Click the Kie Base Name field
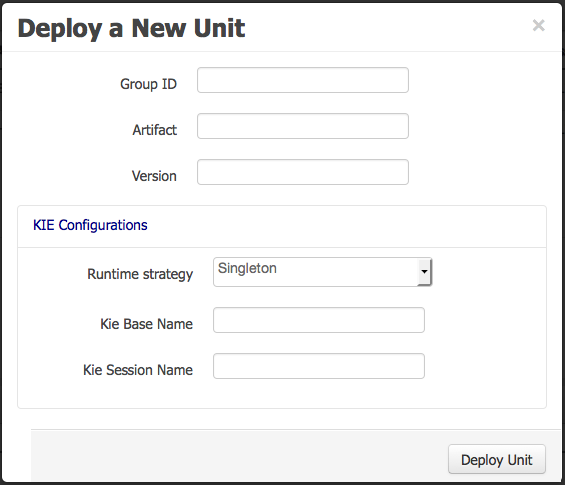Viewport: 565px width, 485px height. click(319, 320)
